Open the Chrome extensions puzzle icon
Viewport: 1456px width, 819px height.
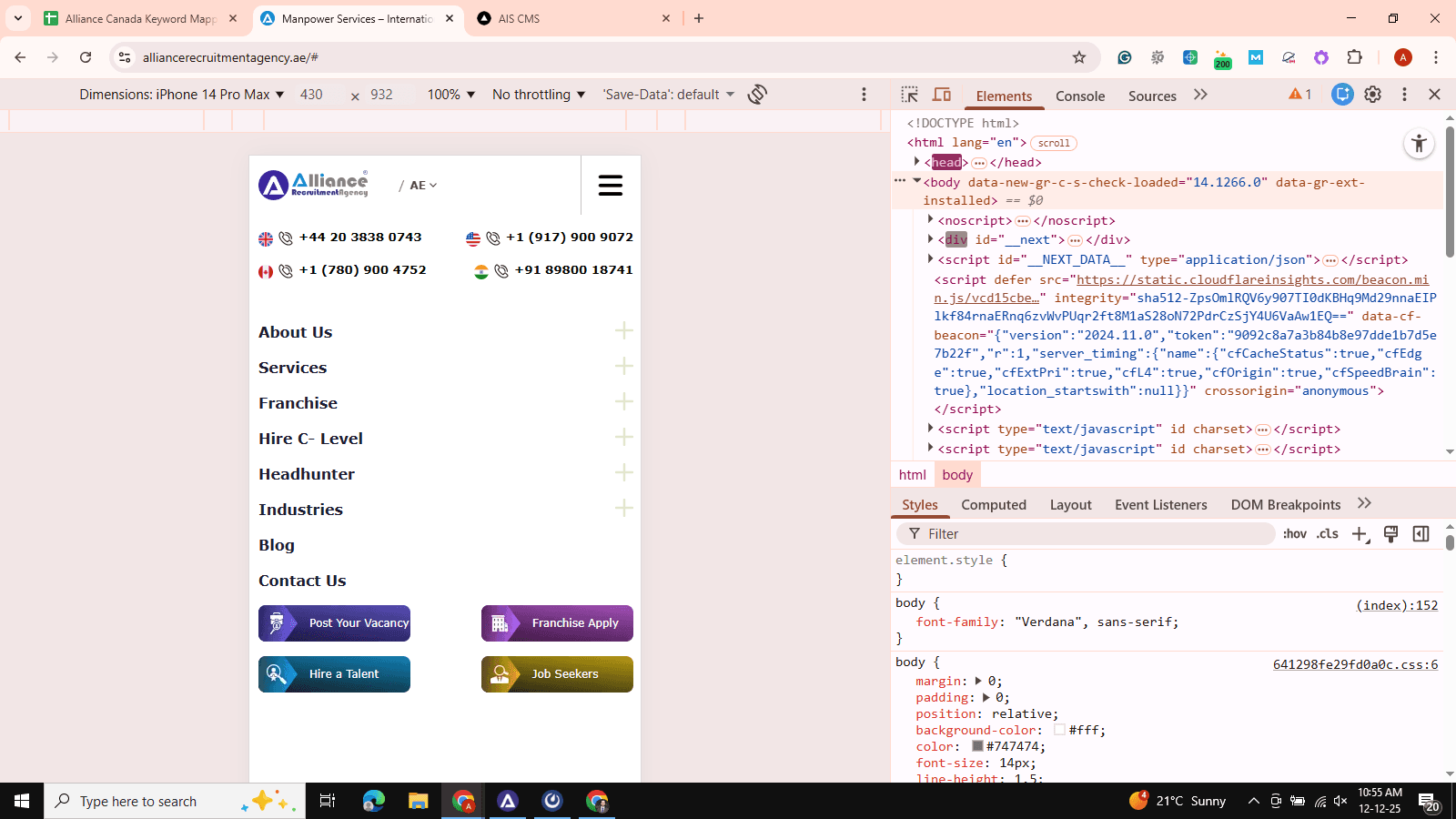click(x=1354, y=57)
